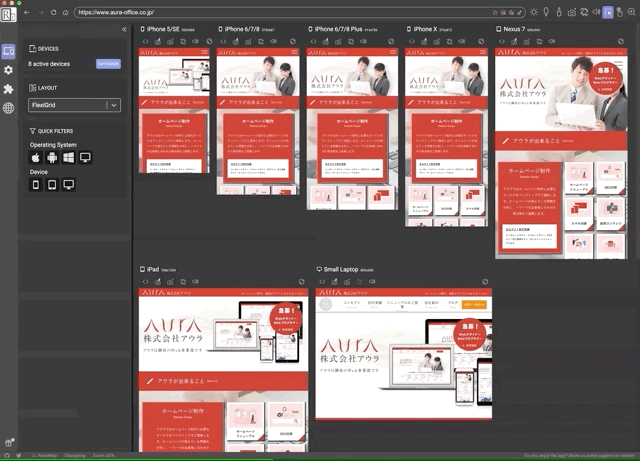640x461 pixels.
Task: Open the network globe panel in sidebar
Action: 8,108
